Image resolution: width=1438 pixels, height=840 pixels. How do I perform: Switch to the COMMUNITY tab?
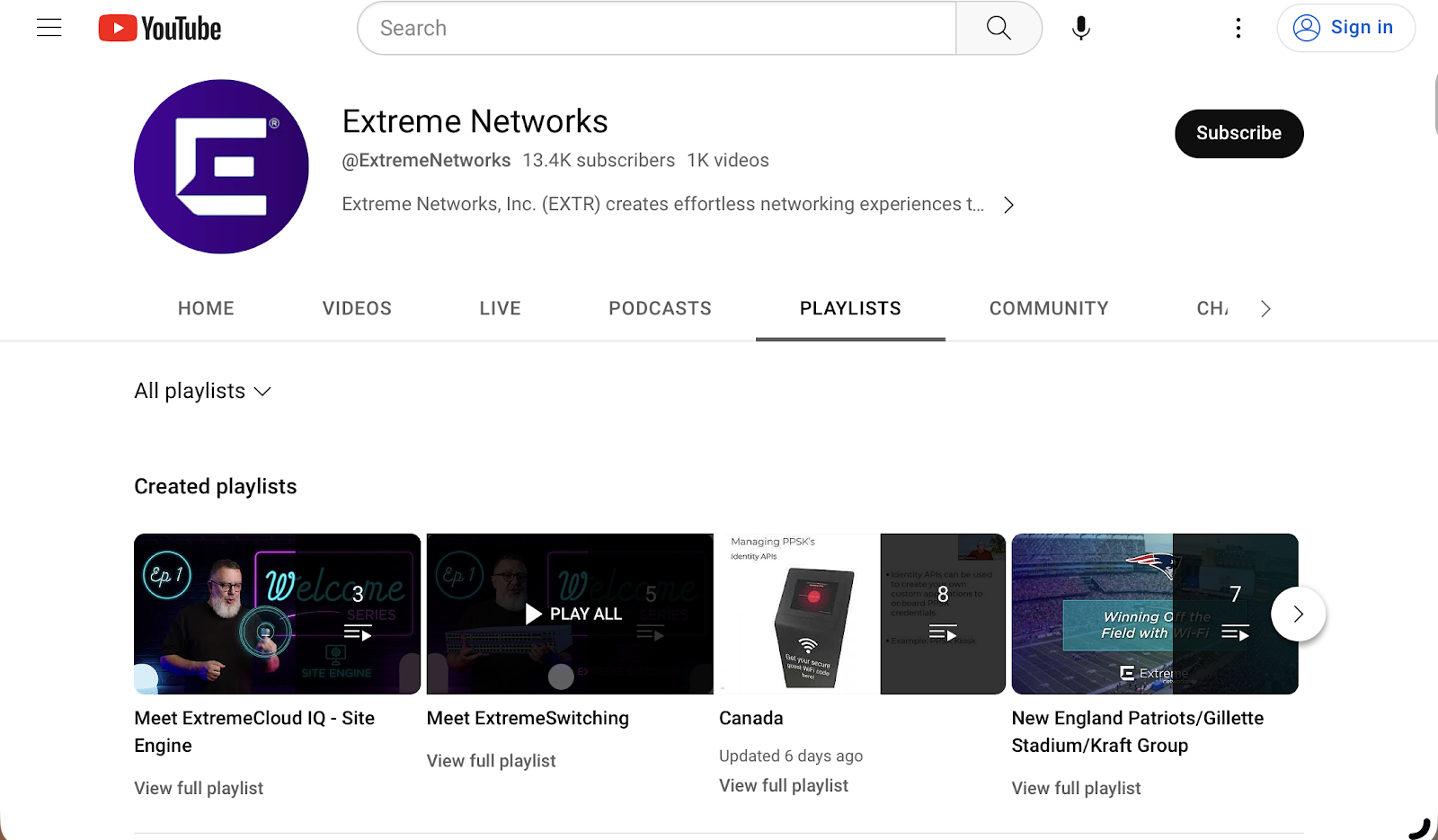pyautogui.click(x=1049, y=308)
